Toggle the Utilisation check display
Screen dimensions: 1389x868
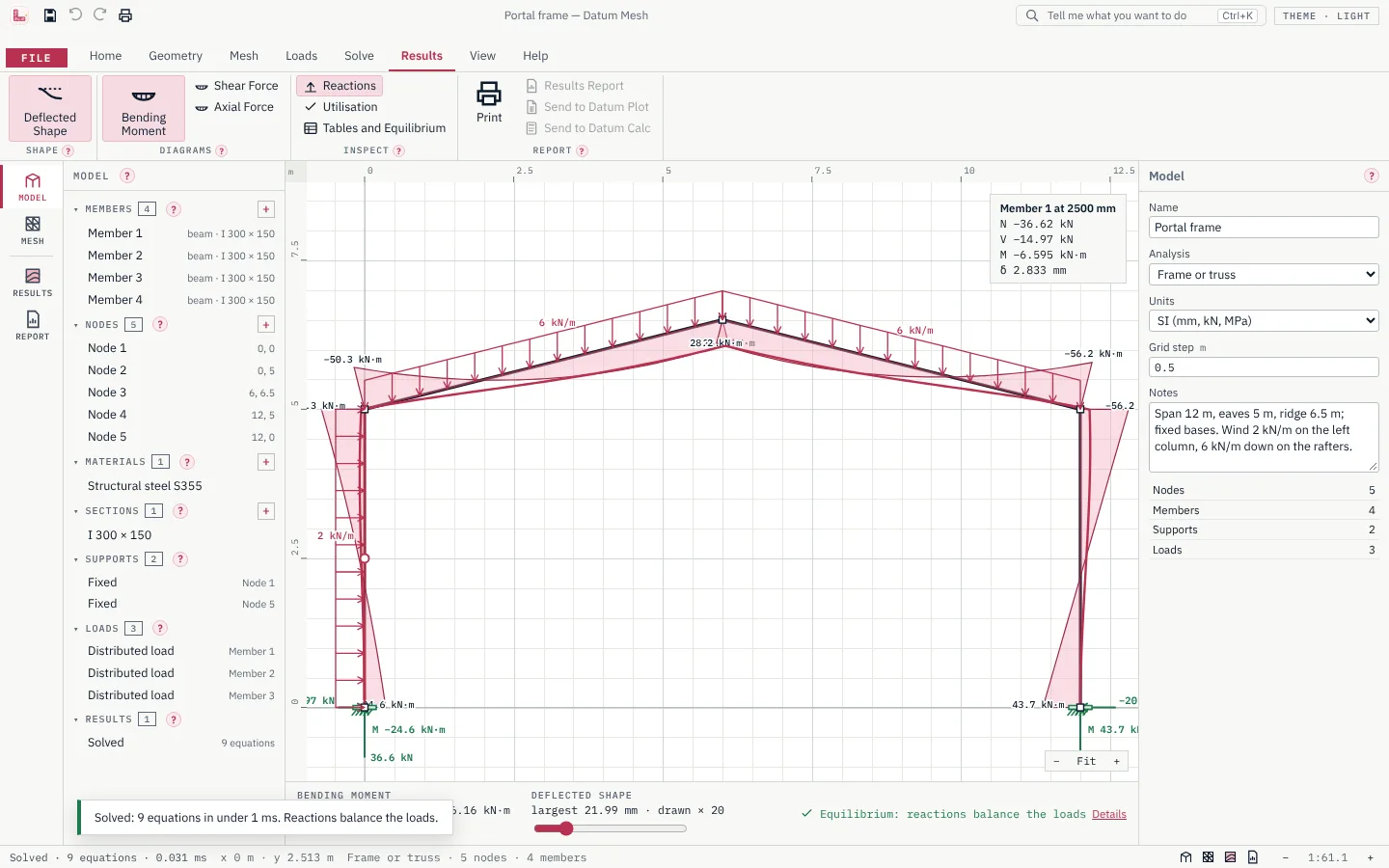341,107
